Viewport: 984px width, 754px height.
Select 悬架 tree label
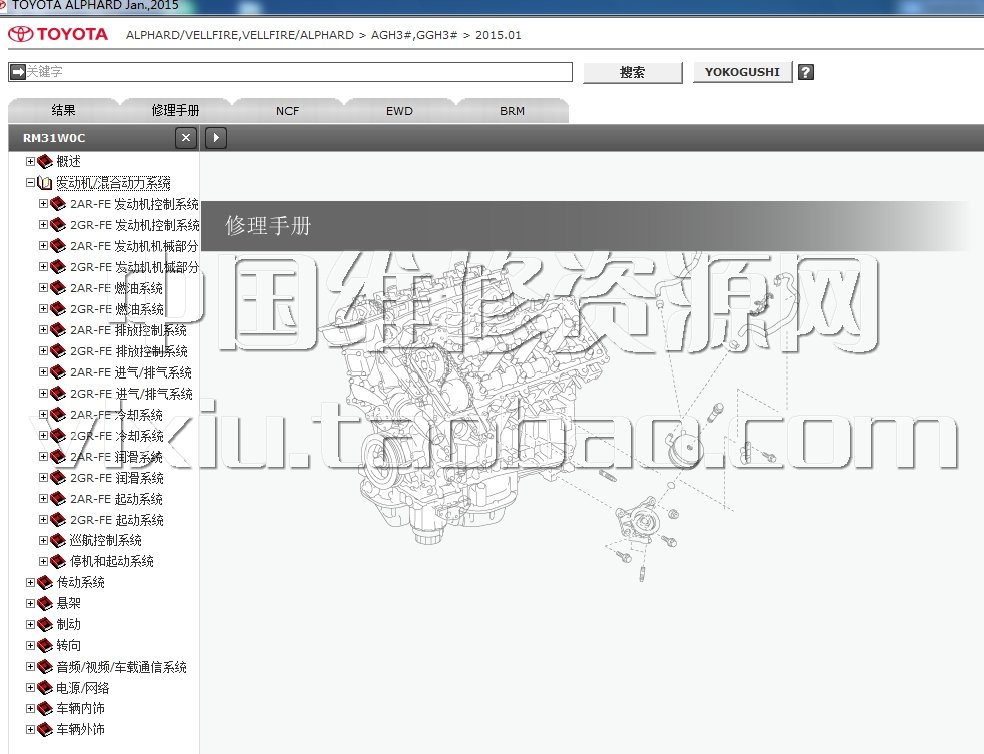click(x=68, y=603)
